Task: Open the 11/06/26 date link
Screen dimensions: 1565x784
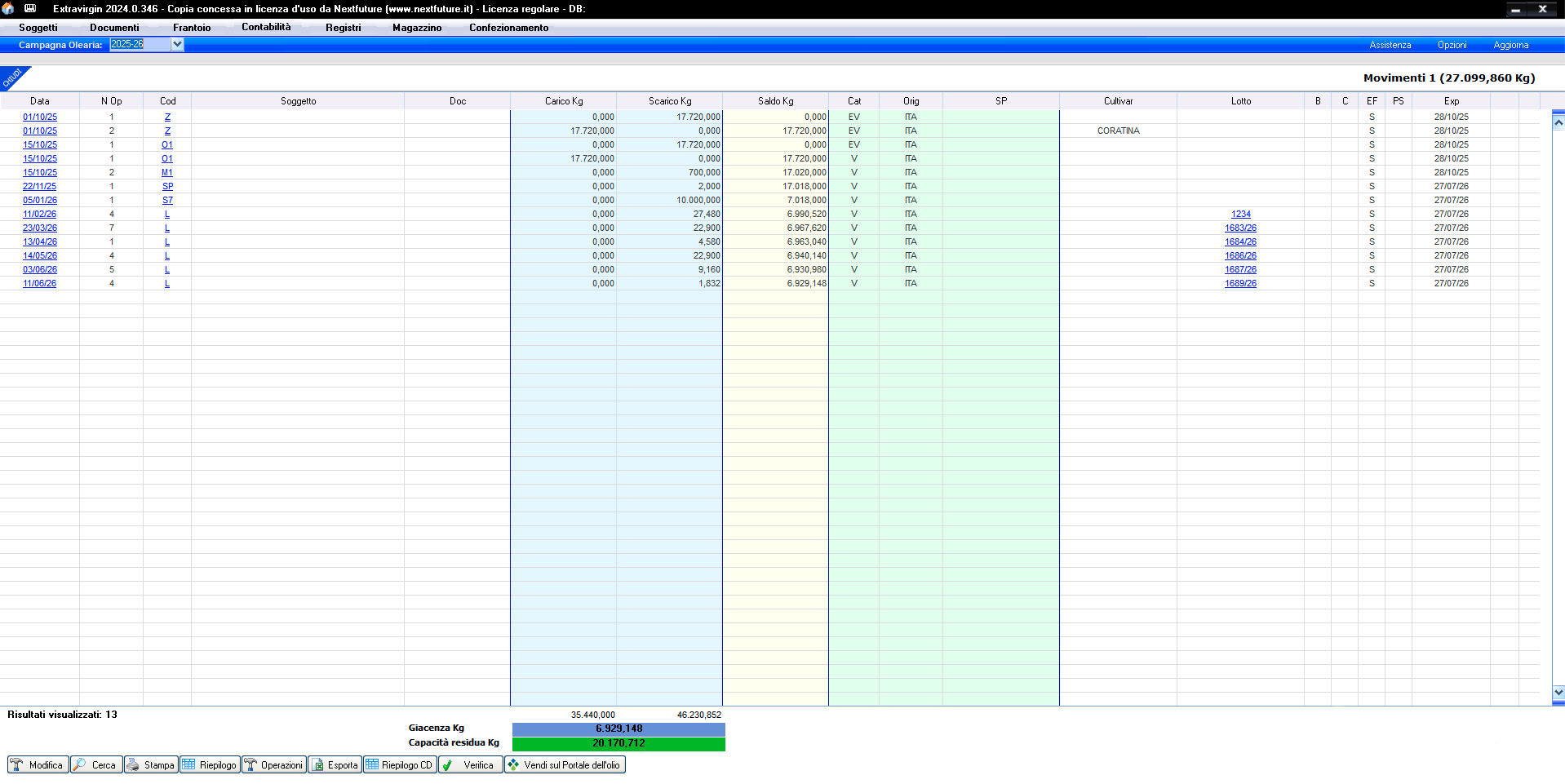Action: (40, 283)
